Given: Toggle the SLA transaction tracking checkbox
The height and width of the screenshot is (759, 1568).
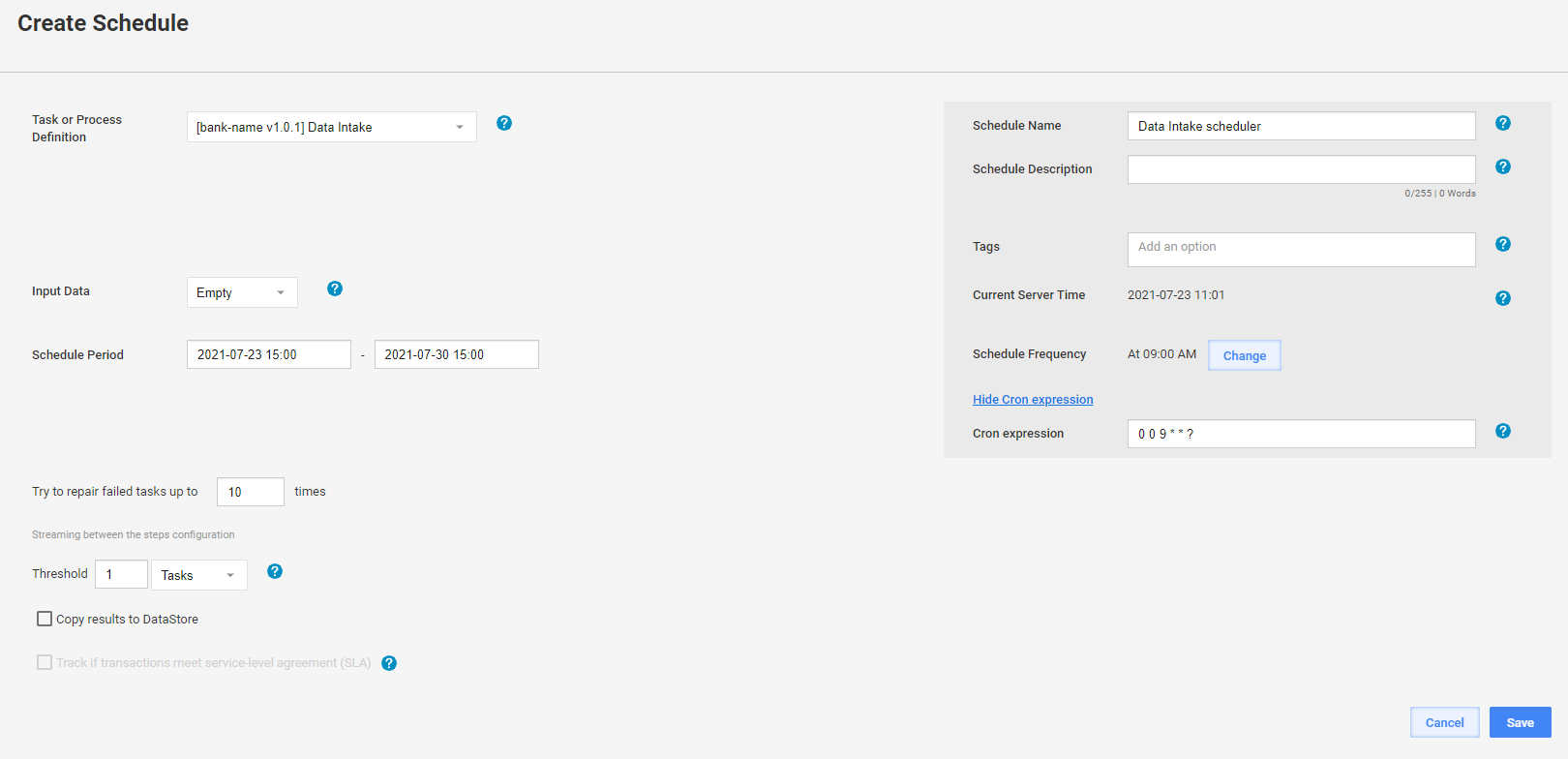Looking at the screenshot, I should tap(45, 662).
